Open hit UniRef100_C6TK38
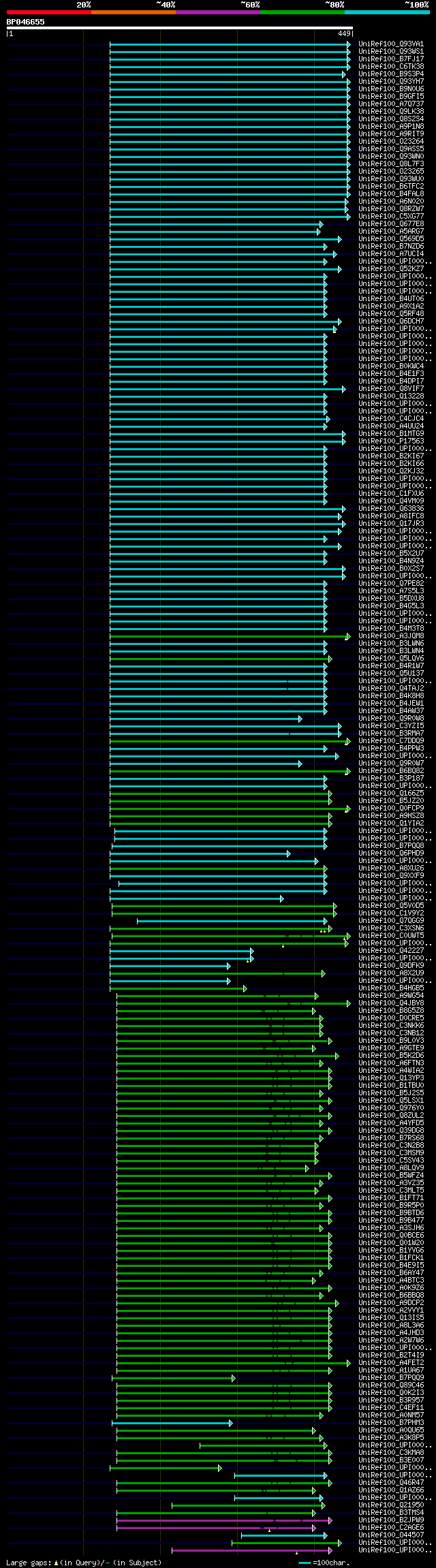436x1568 pixels. pos(391,67)
